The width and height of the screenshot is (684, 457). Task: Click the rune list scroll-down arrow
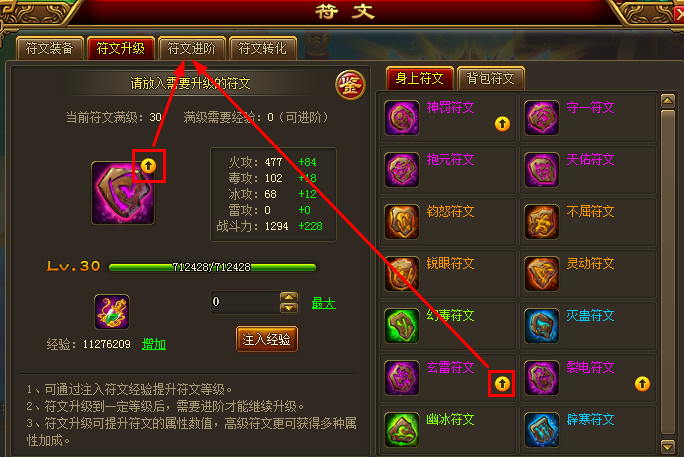[x=667, y=447]
